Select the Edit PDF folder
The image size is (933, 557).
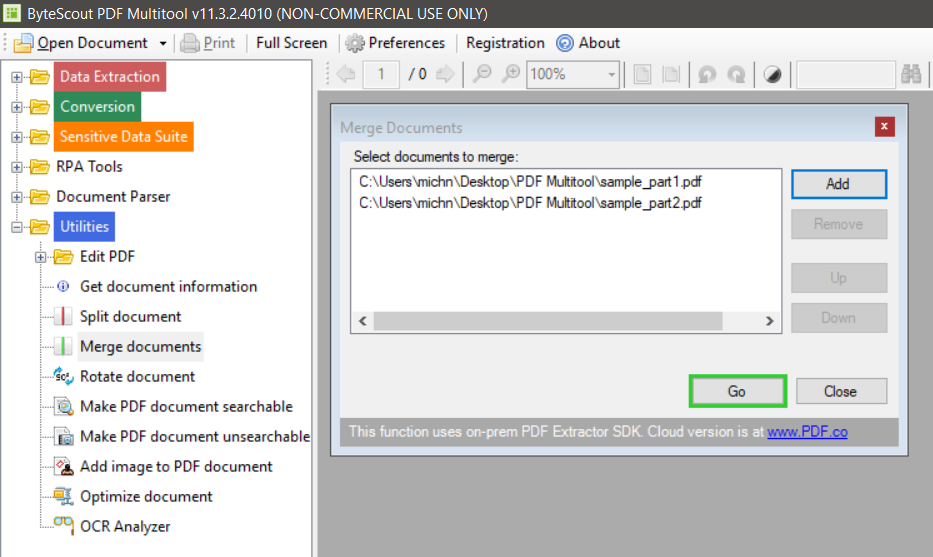click(x=107, y=256)
